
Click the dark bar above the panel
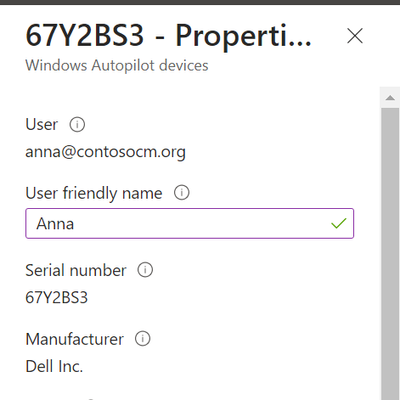[200, 2]
